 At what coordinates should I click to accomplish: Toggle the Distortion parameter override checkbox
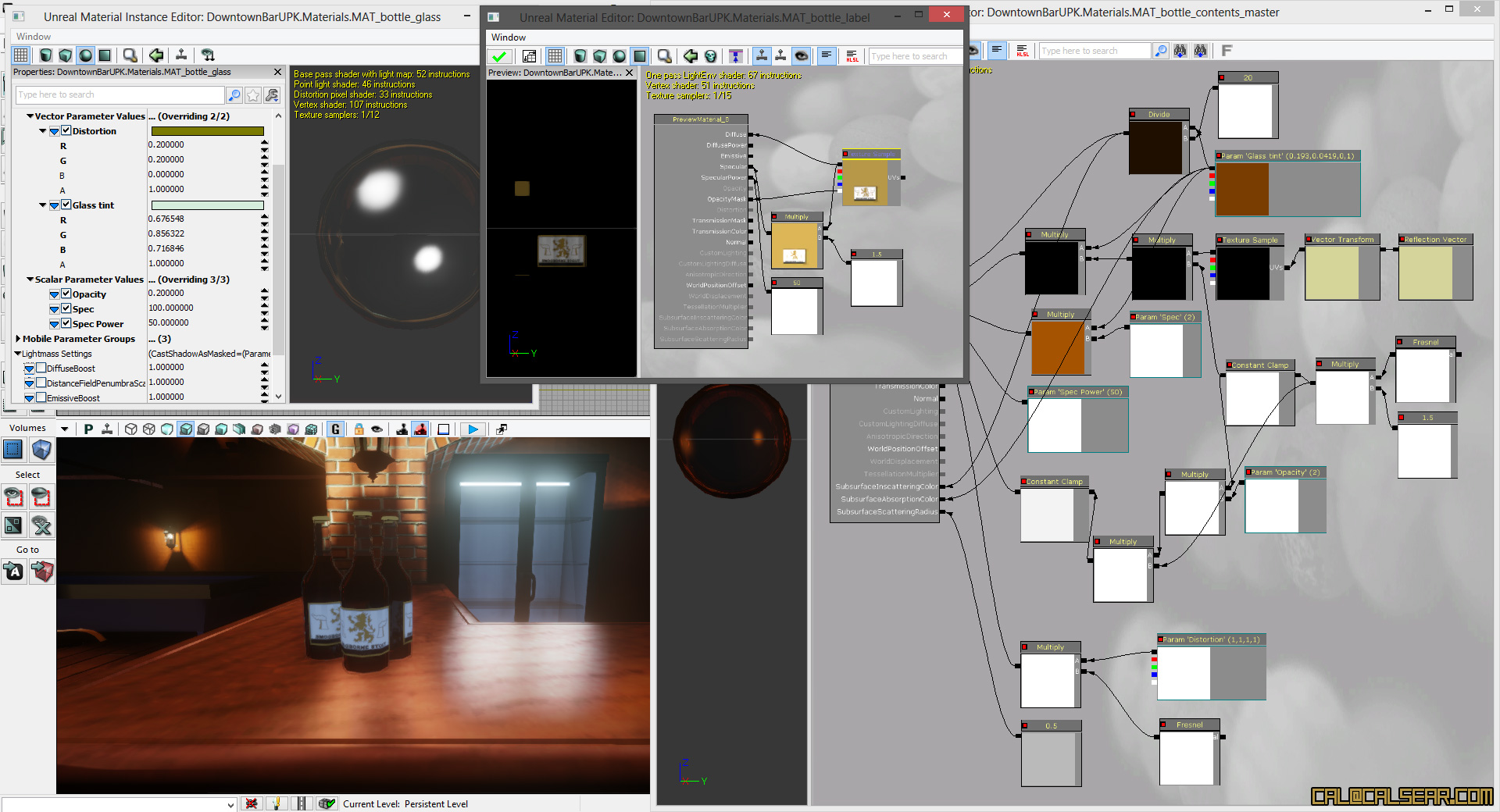(66, 131)
